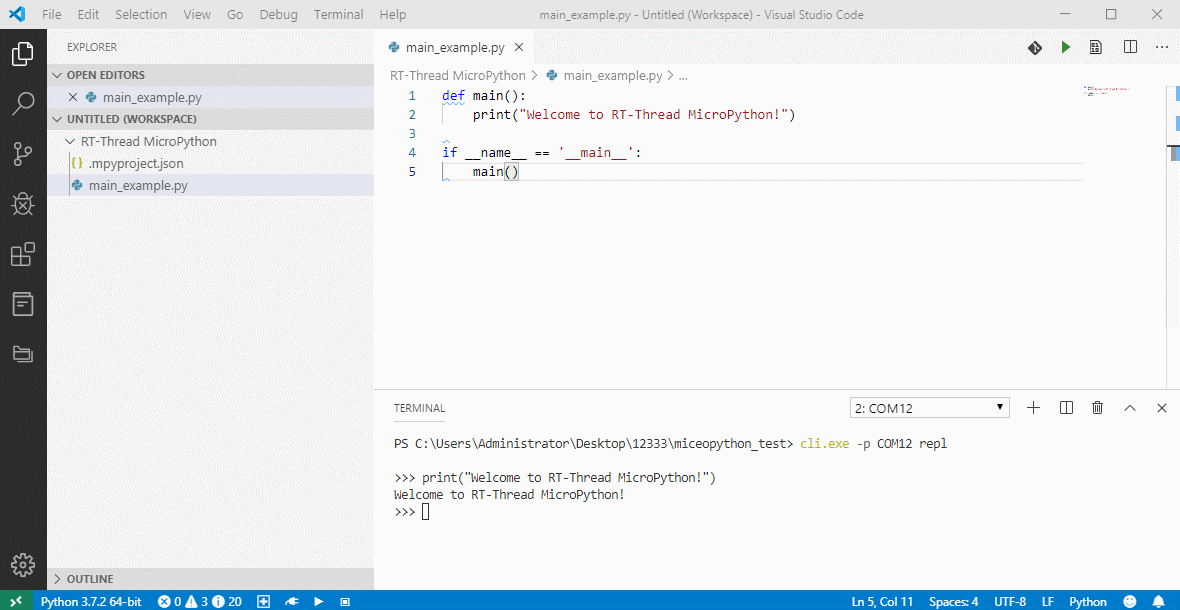Open the Extensions view
The image size is (1180, 610).
[x=22, y=254]
